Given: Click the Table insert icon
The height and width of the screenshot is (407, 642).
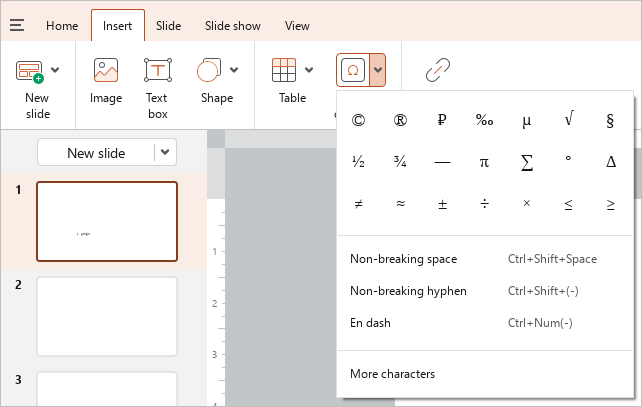Looking at the screenshot, I should click(x=284, y=70).
